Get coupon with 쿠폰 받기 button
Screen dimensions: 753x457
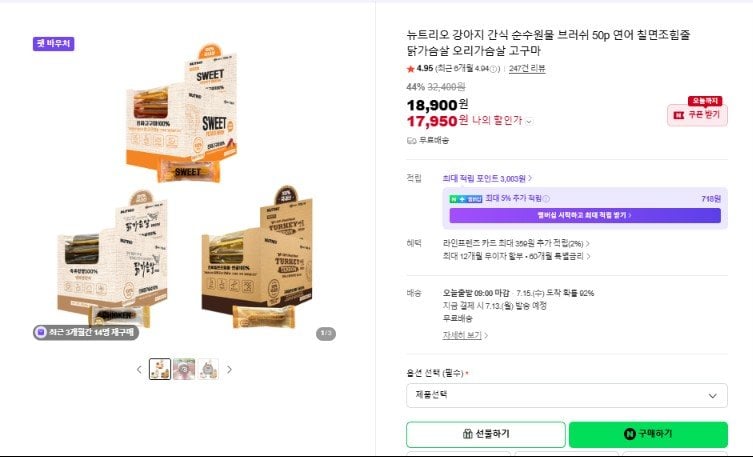point(697,115)
